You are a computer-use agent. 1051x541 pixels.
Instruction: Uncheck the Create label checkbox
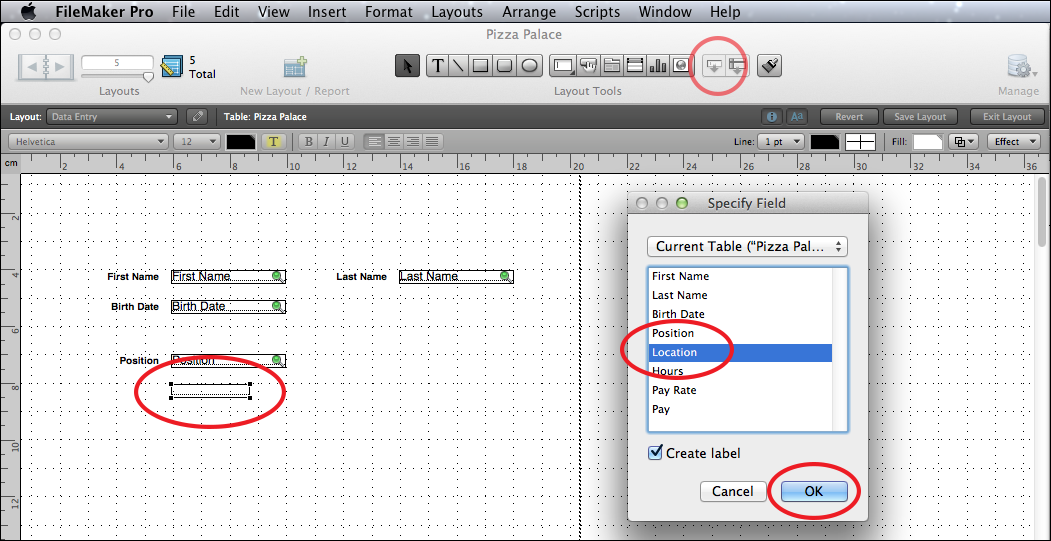[x=655, y=453]
